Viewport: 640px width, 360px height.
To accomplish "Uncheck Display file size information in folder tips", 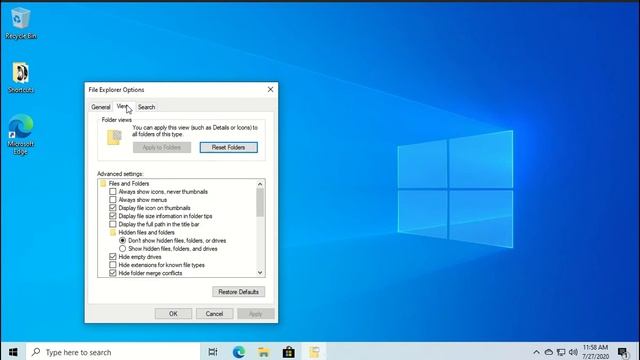I will coord(113,216).
